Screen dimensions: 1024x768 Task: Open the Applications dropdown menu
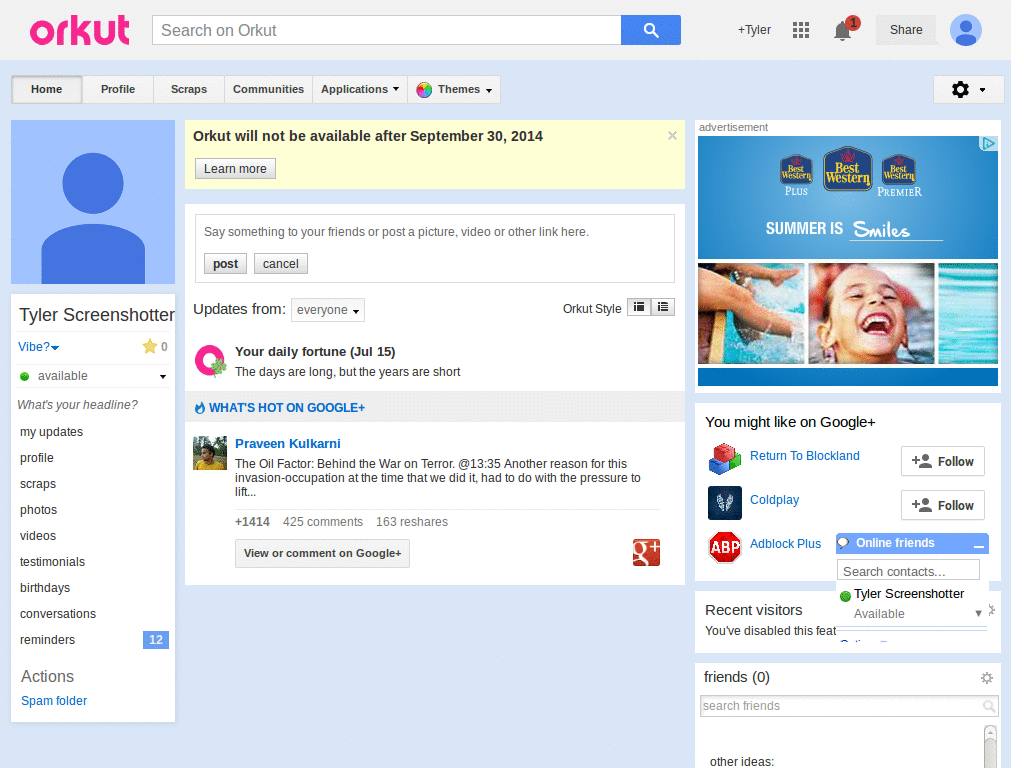point(360,89)
